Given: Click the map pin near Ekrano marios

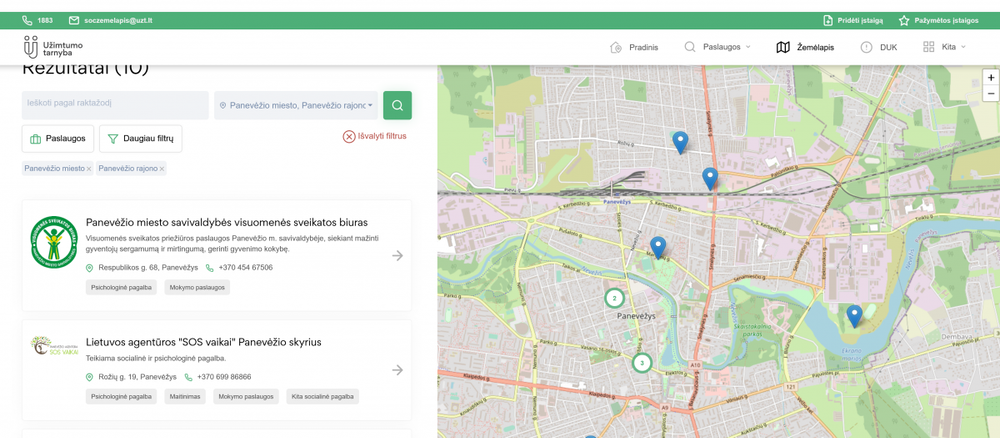Looking at the screenshot, I should click(854, 316).
